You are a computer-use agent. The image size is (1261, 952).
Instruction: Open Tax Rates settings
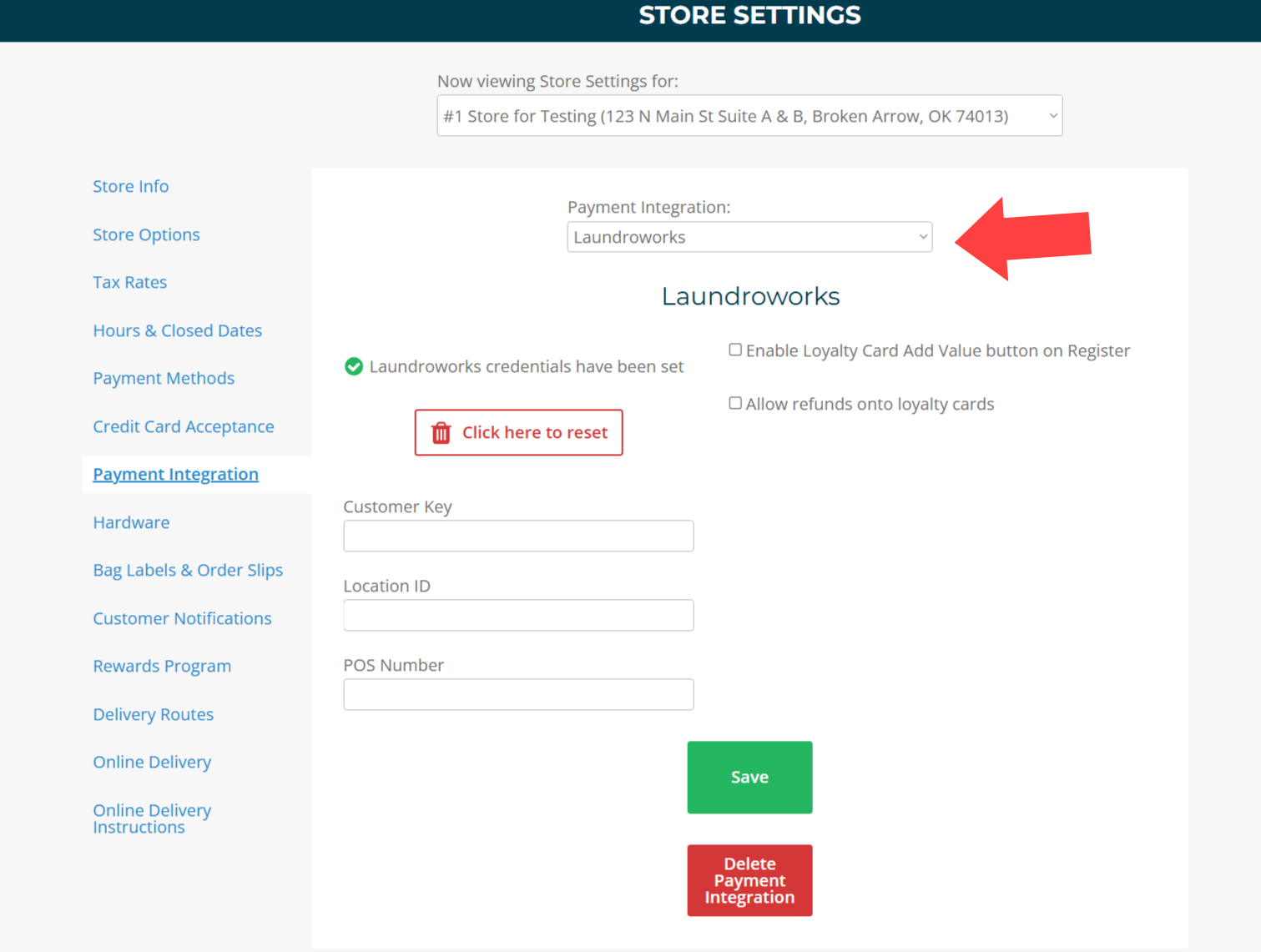click(x=130, y=282)
